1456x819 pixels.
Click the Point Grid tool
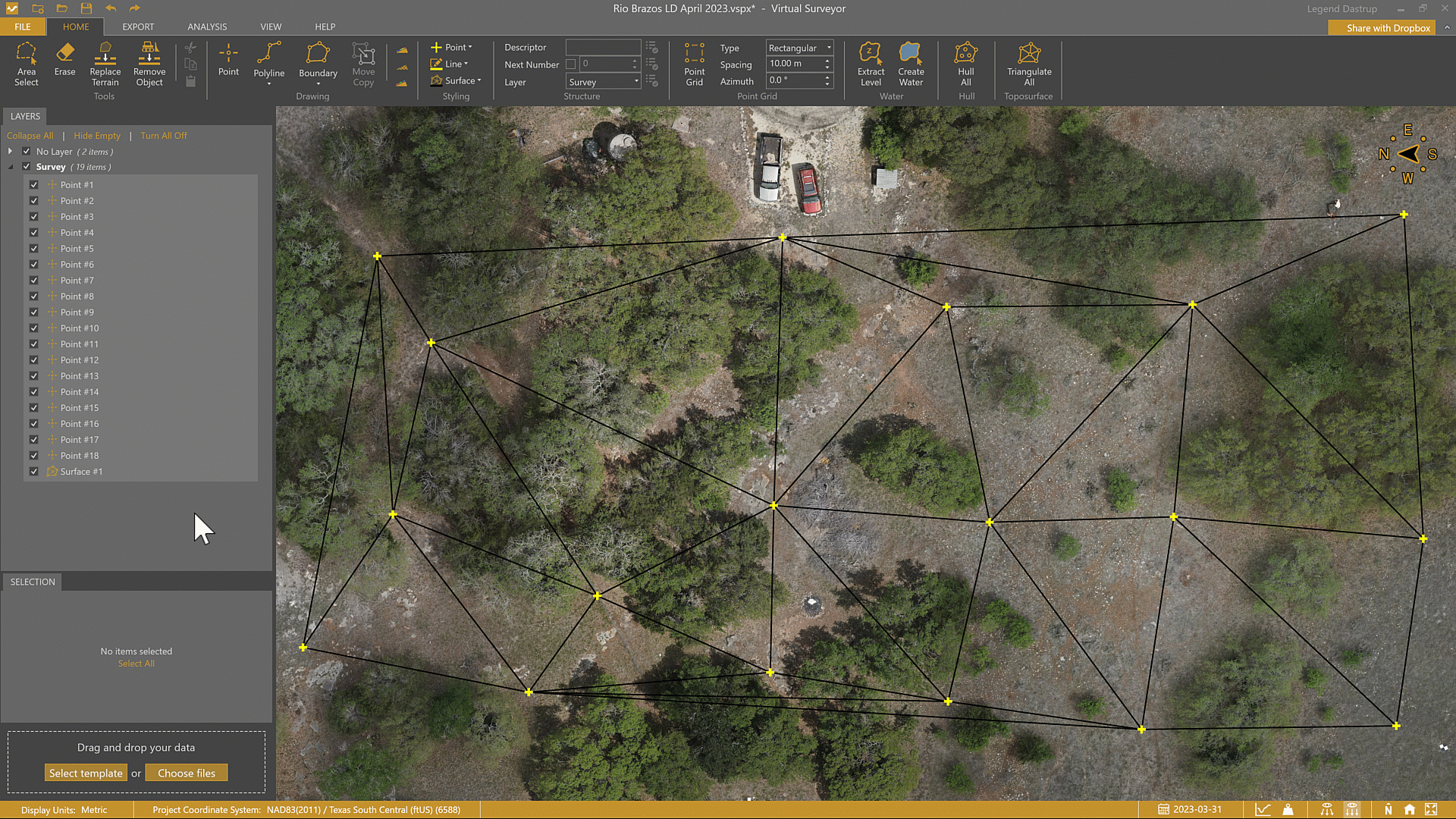coord(694,64)
